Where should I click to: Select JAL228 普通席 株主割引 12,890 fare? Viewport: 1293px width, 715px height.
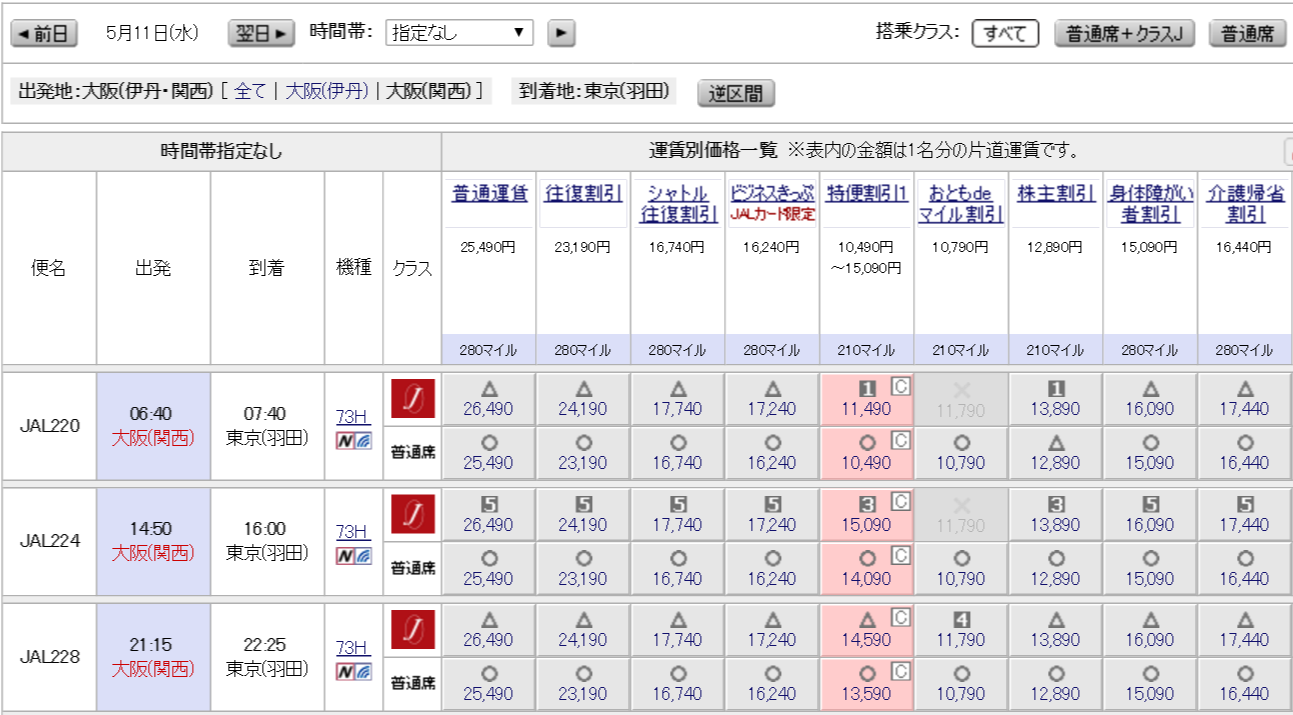point(1056,683)
